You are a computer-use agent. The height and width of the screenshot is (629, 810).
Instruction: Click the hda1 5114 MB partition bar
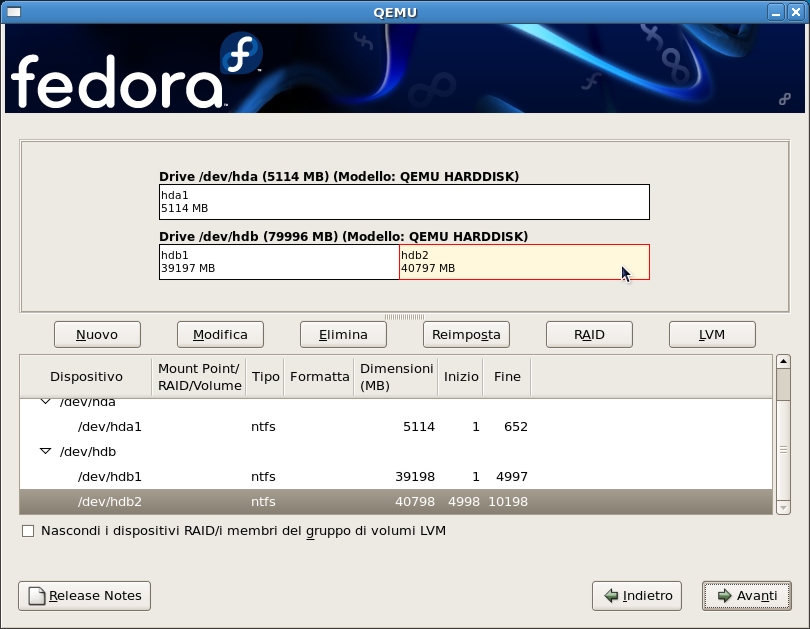404,202
